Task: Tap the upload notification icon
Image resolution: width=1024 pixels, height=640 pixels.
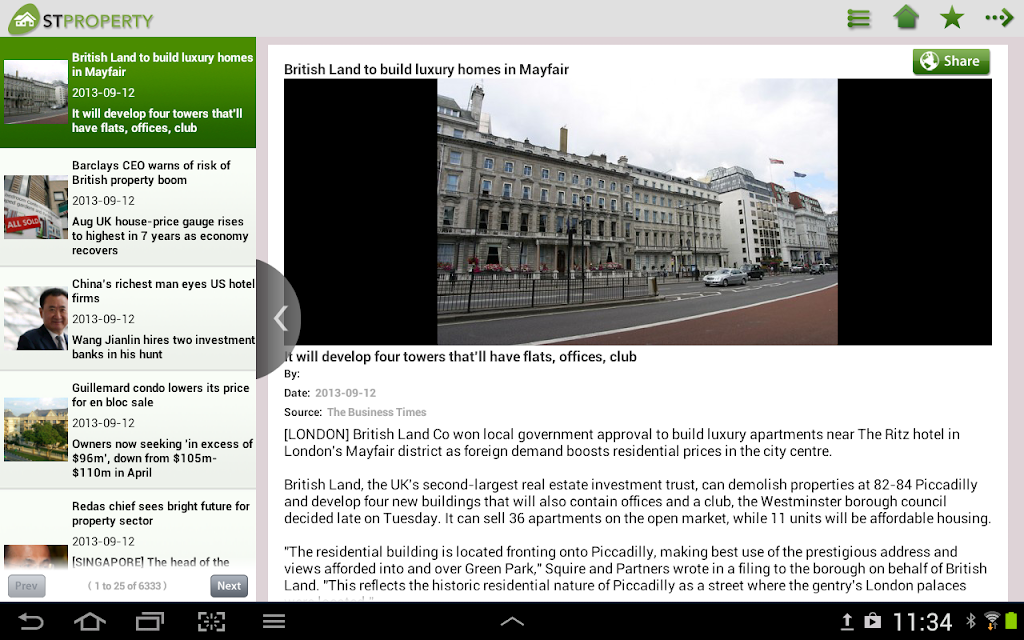Action: tap(846, 621)
